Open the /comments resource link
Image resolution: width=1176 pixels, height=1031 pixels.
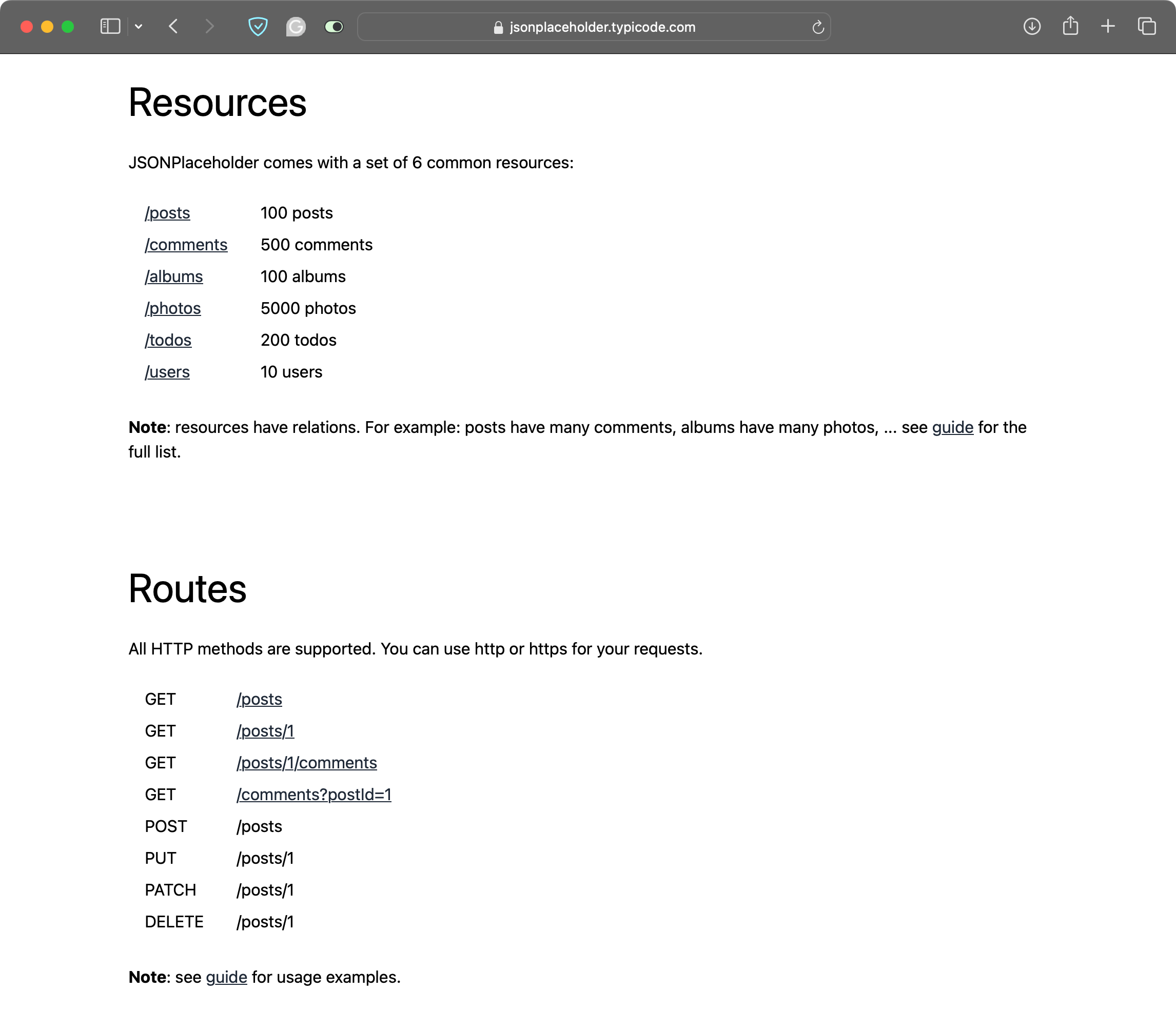186,245
